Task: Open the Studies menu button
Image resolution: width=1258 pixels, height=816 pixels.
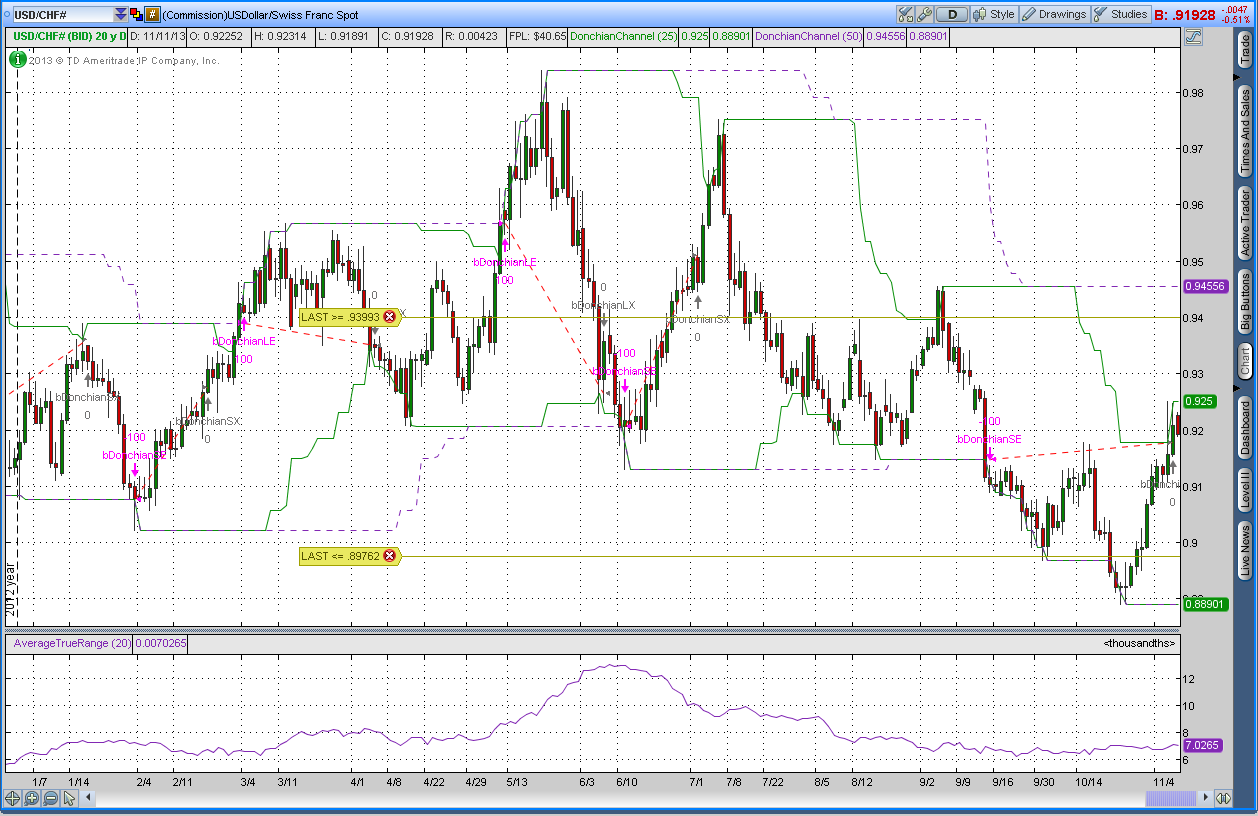Action: [x=1120, y=14]
